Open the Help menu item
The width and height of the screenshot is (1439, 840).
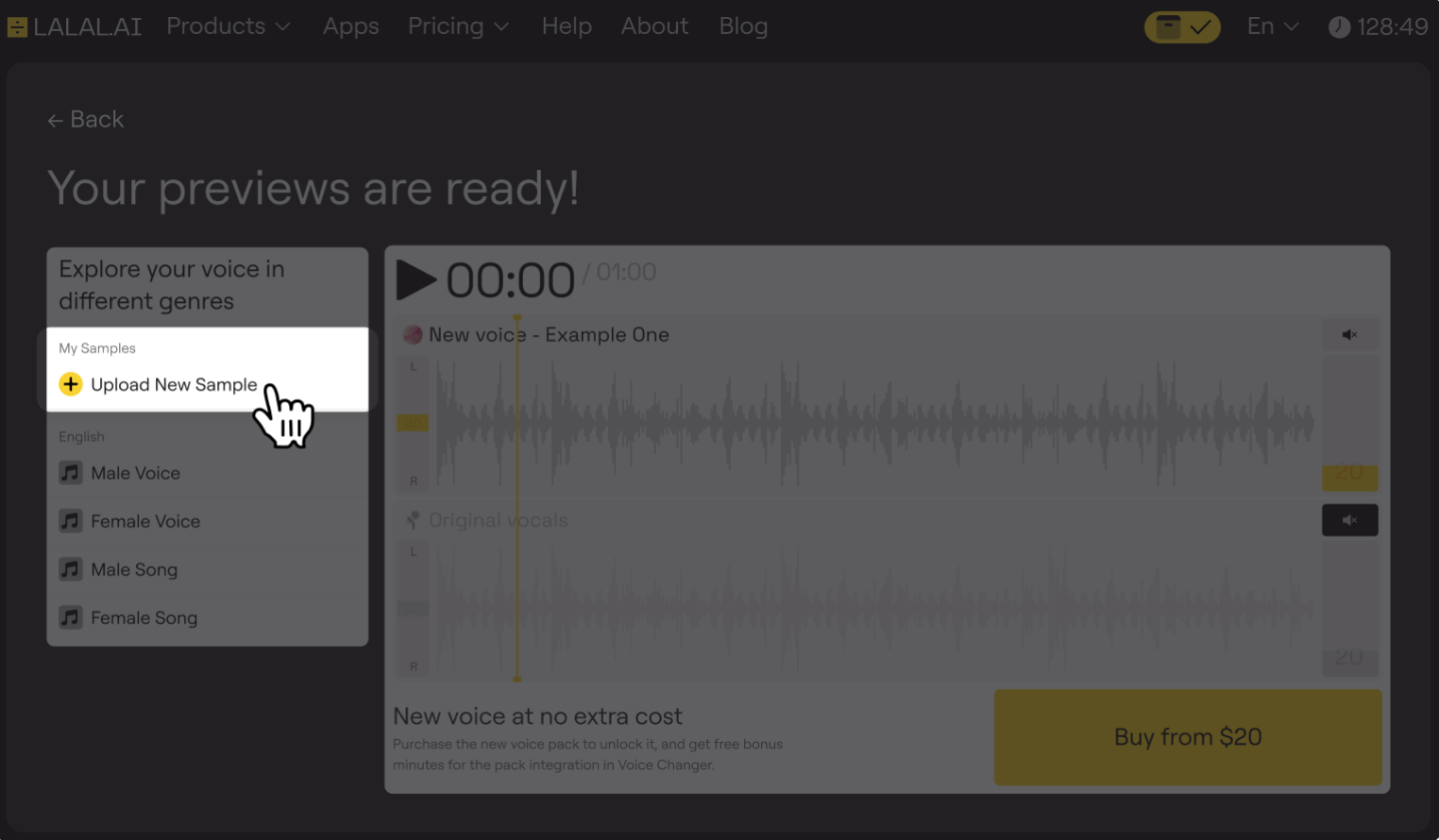pyautogui.click(x=567, y=26)
